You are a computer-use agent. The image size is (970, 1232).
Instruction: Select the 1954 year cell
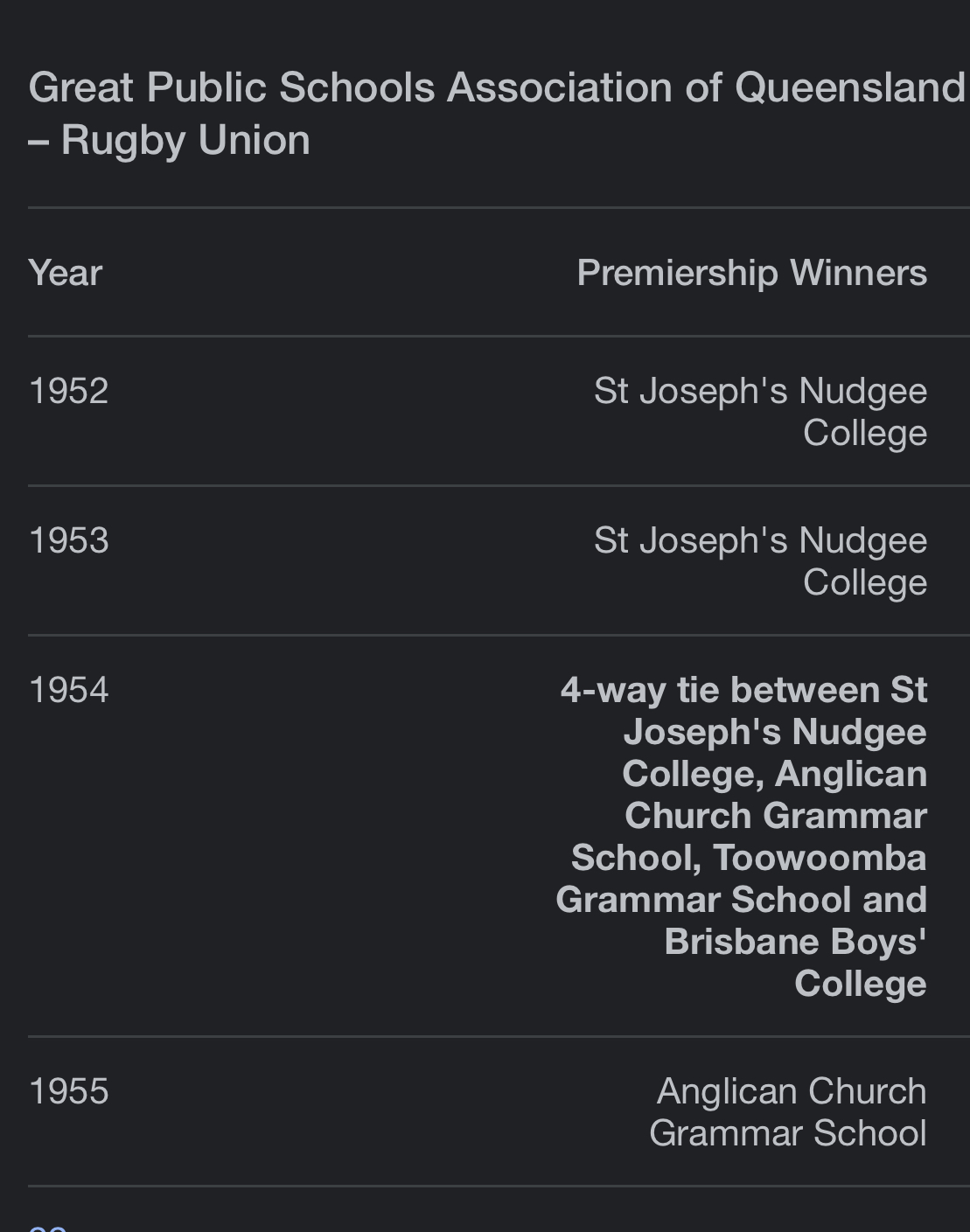pos(69,690)
